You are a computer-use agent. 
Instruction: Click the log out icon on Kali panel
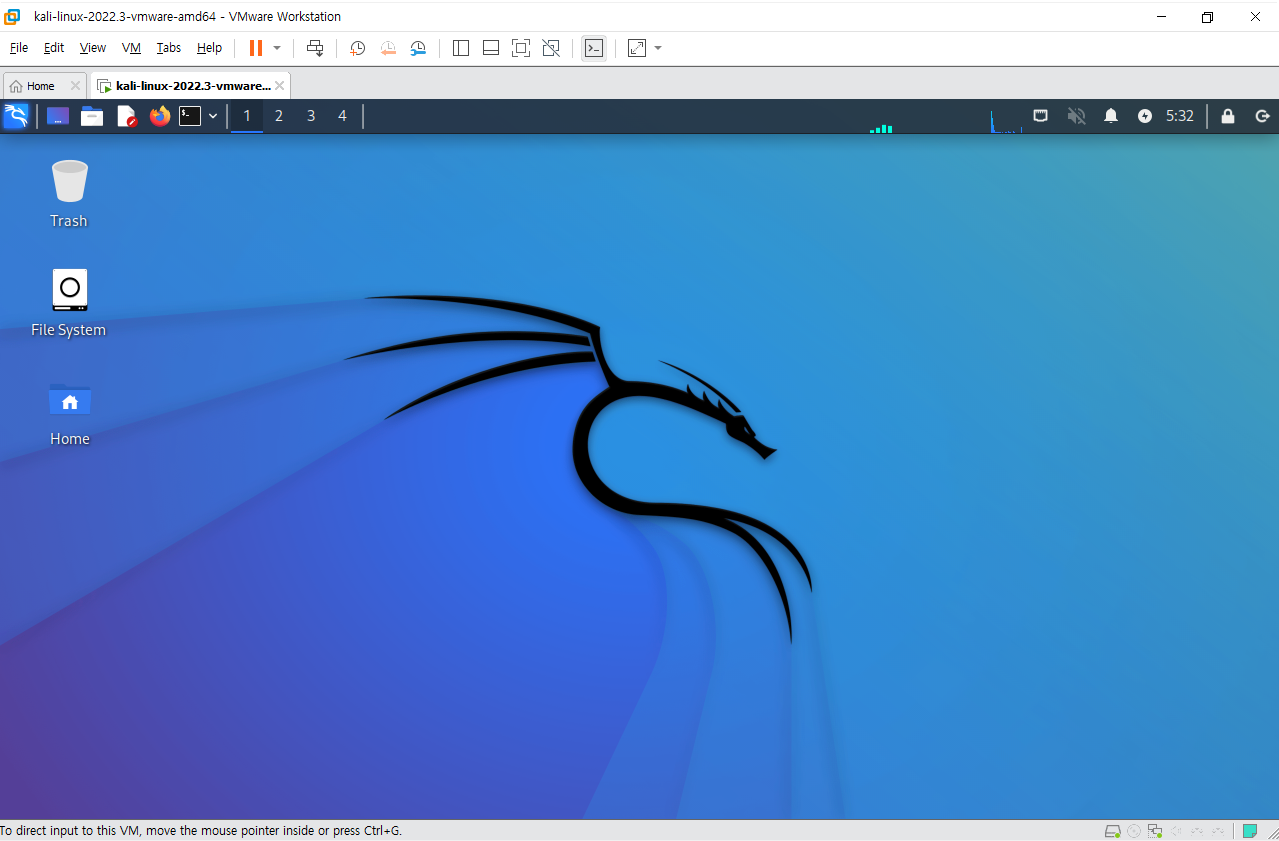[1261, 116]
